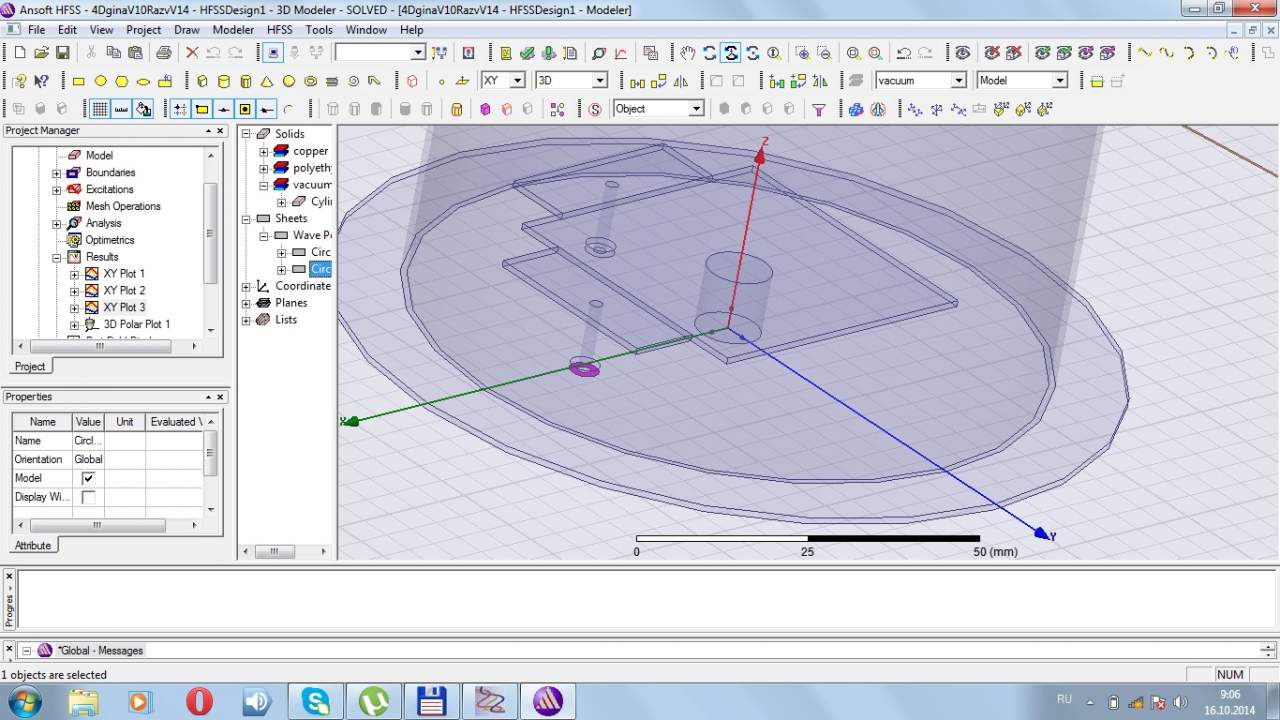Select XY Plot 1 in Results
Screen dimensions: 1280x720
pyautogui.click(x=124, y=273)
